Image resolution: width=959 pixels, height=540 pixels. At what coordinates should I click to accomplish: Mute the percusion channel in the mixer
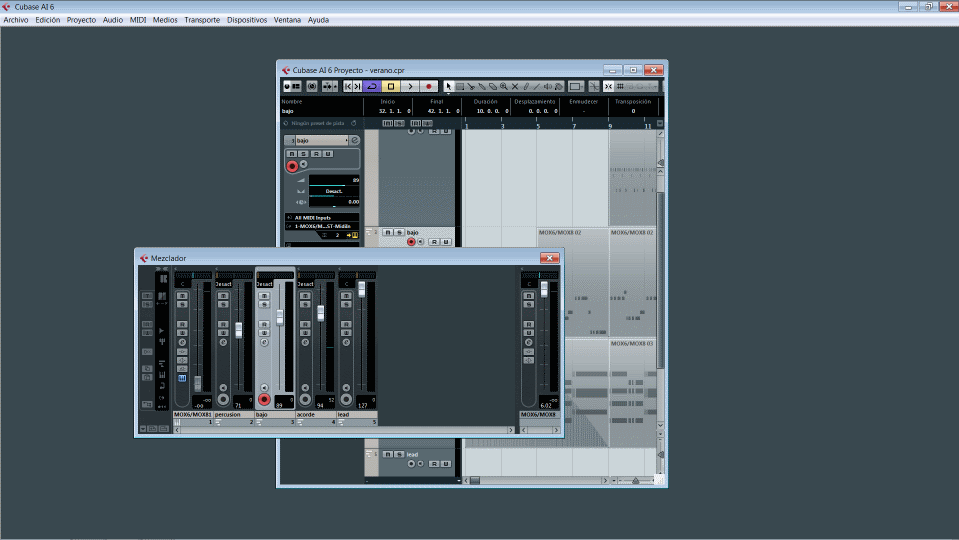coord(223,296)
